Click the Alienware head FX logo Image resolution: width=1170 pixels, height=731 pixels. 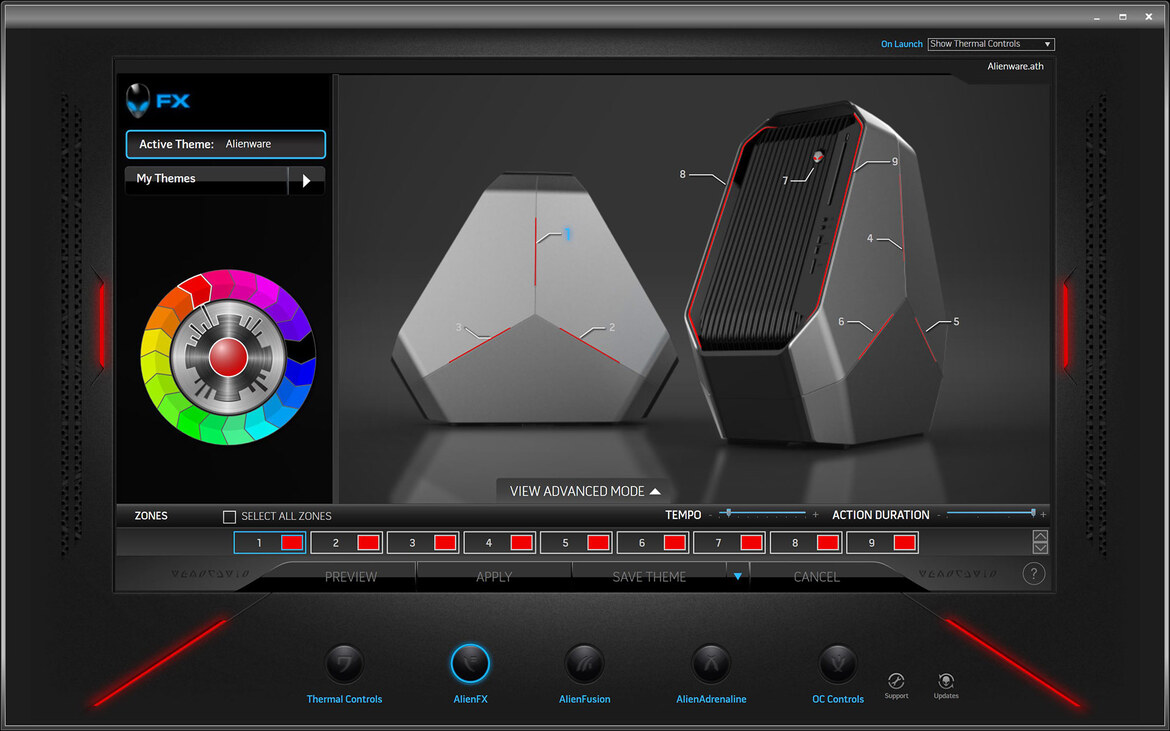pos(158,101)
